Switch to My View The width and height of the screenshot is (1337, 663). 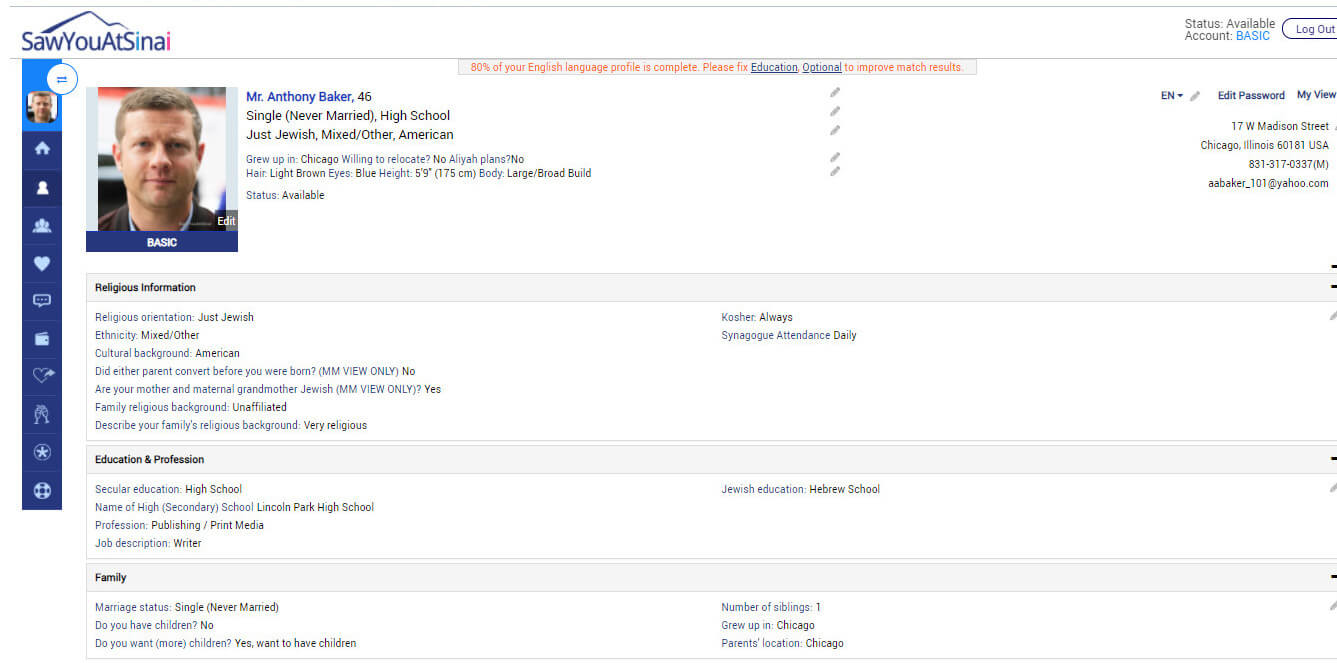point(1316,95)
